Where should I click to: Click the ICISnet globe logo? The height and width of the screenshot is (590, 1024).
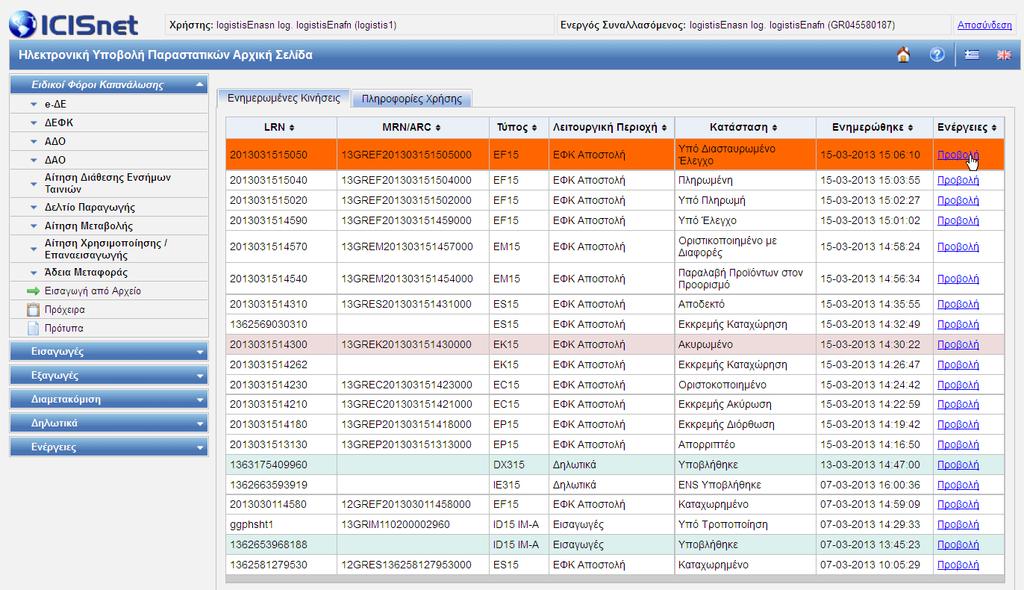click(24, 24)
